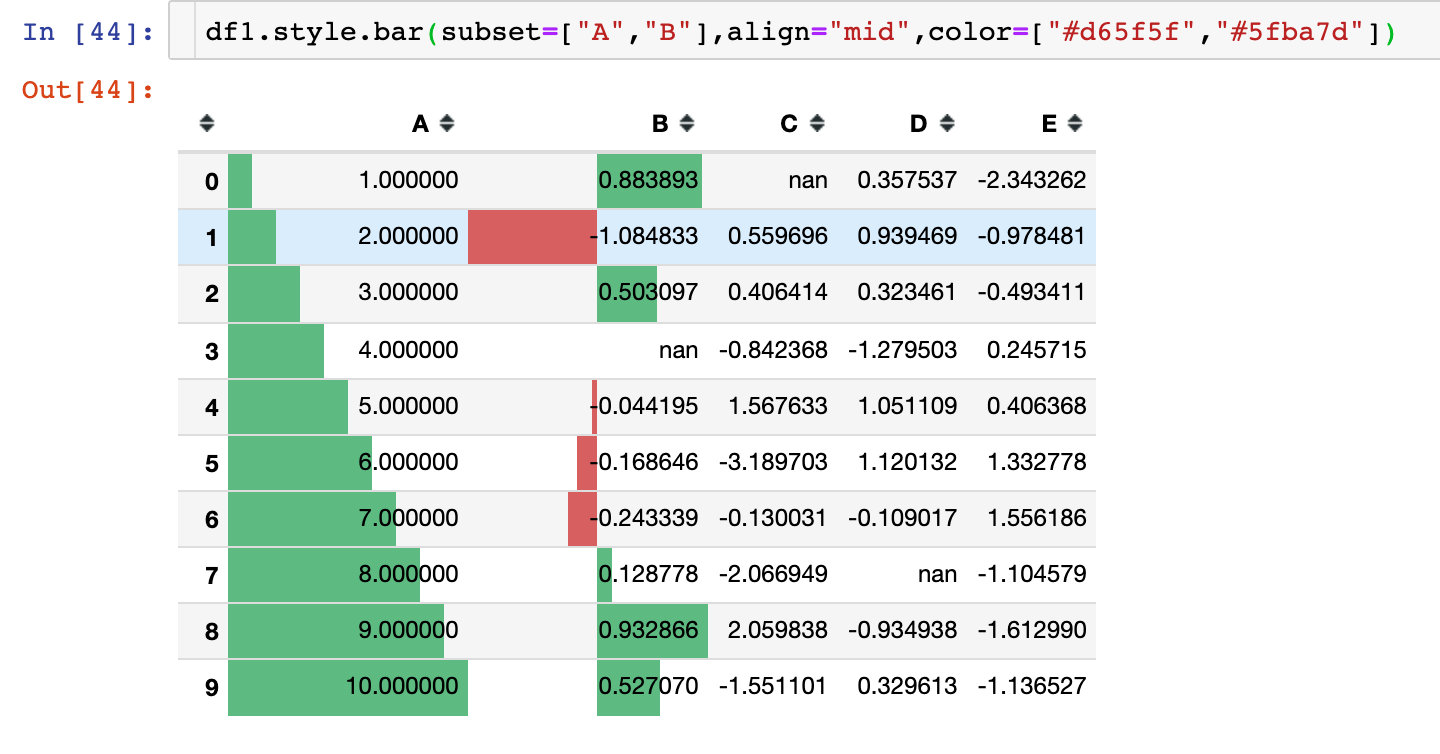This screenshot has width=1440, height=754.
Task: Click column D header label
Action: (x=919, y=124)
